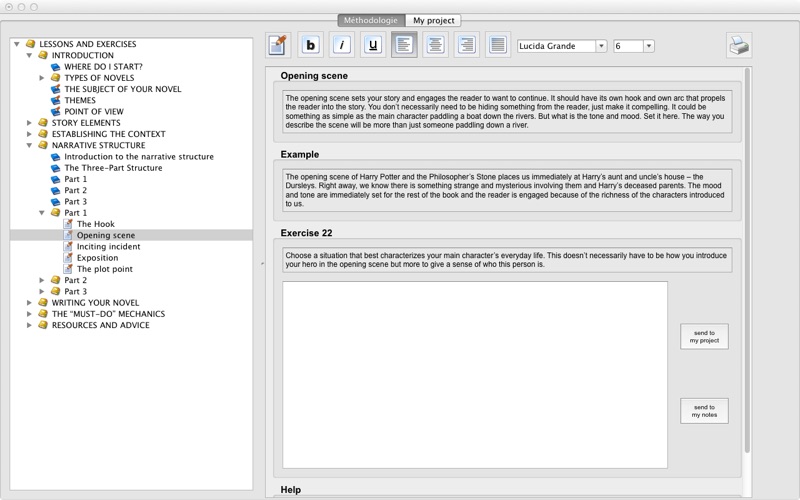800x500 pixels.
Task: Toggle underline formatting
Action: pyautogui.click(x=373, y=45)
